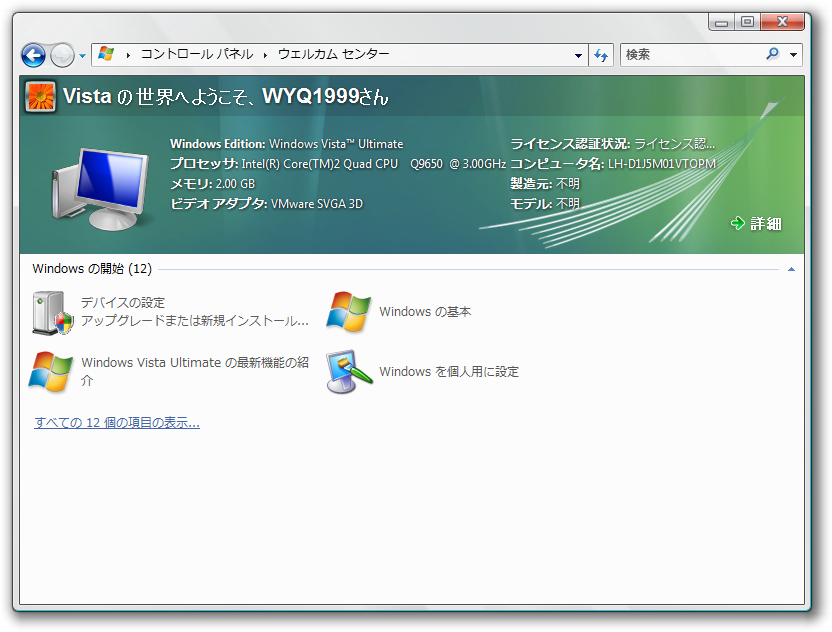The width and height of the screenshot is (832, 632).
Task: Click the ビデオ アダプタ VMware SVGA 3D text
Action: pyautogui.click(x=266, y=204)
